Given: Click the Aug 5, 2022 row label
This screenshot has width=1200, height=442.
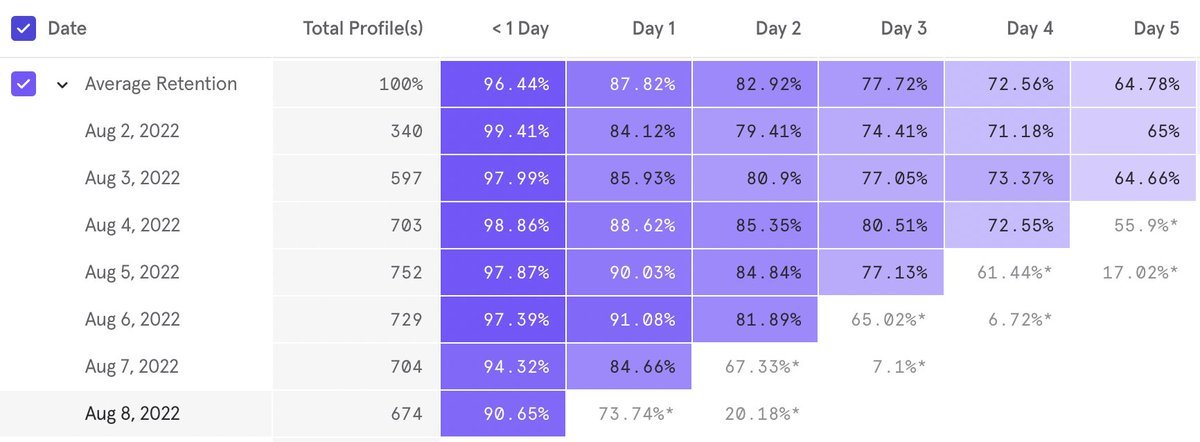Looking at the screenshot, I should click(132, 272).
